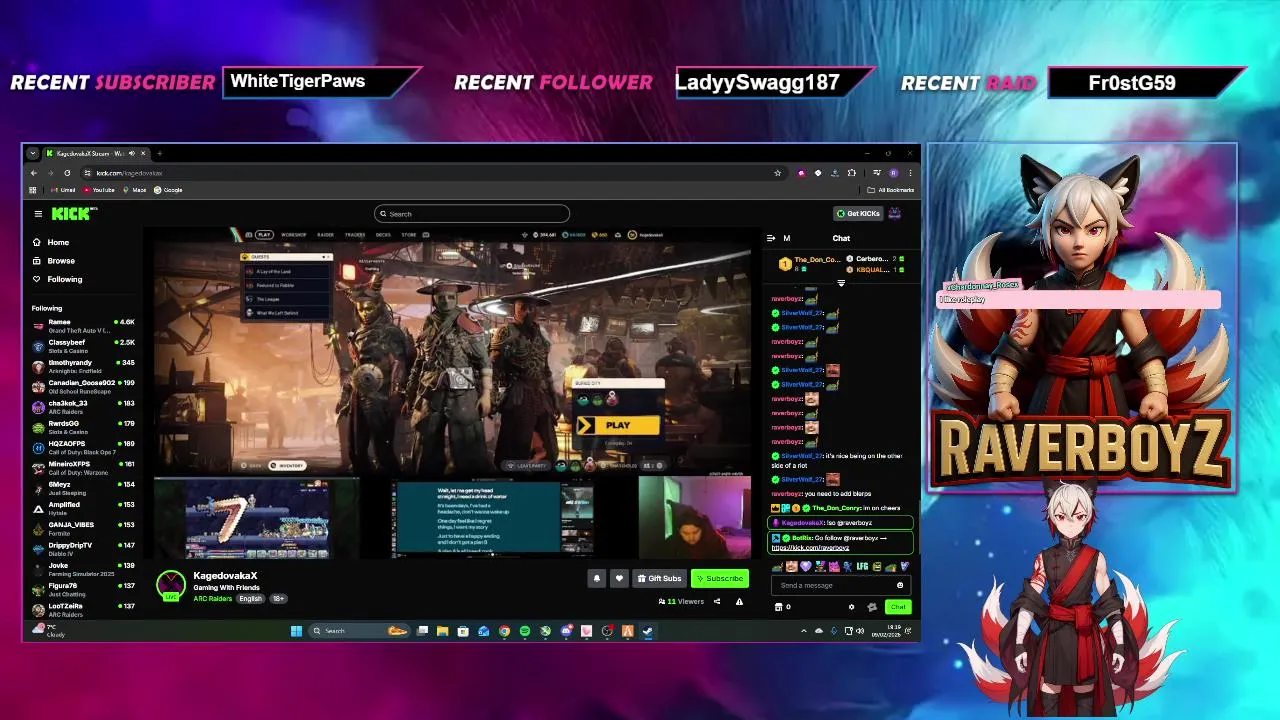Click the English language tag
The height and width of the screenshot is (720, 1280).
pyautogui.click(x=250, y=598)
